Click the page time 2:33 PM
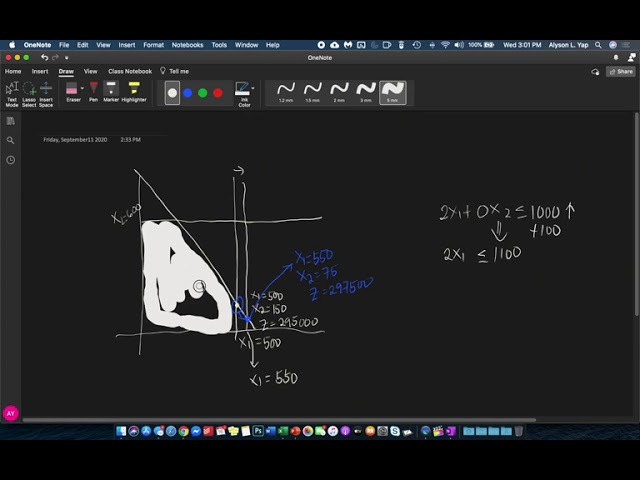Viewport: 640px width, 480px height. [131, 140]
